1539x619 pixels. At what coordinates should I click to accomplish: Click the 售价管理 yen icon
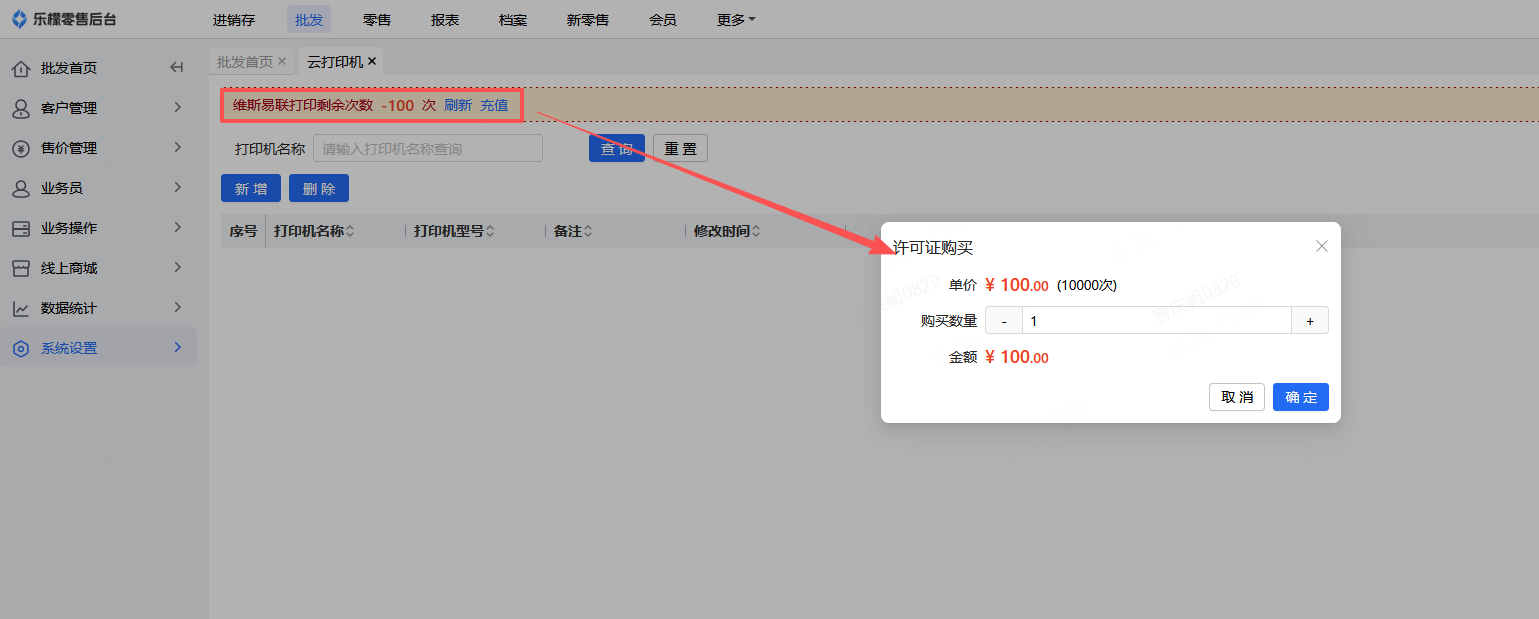(x=21, y=148)
